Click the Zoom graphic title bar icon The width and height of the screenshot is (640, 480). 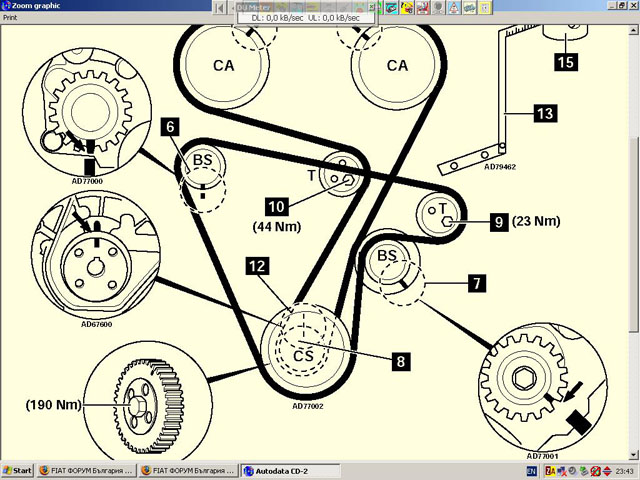click(6, 6)
